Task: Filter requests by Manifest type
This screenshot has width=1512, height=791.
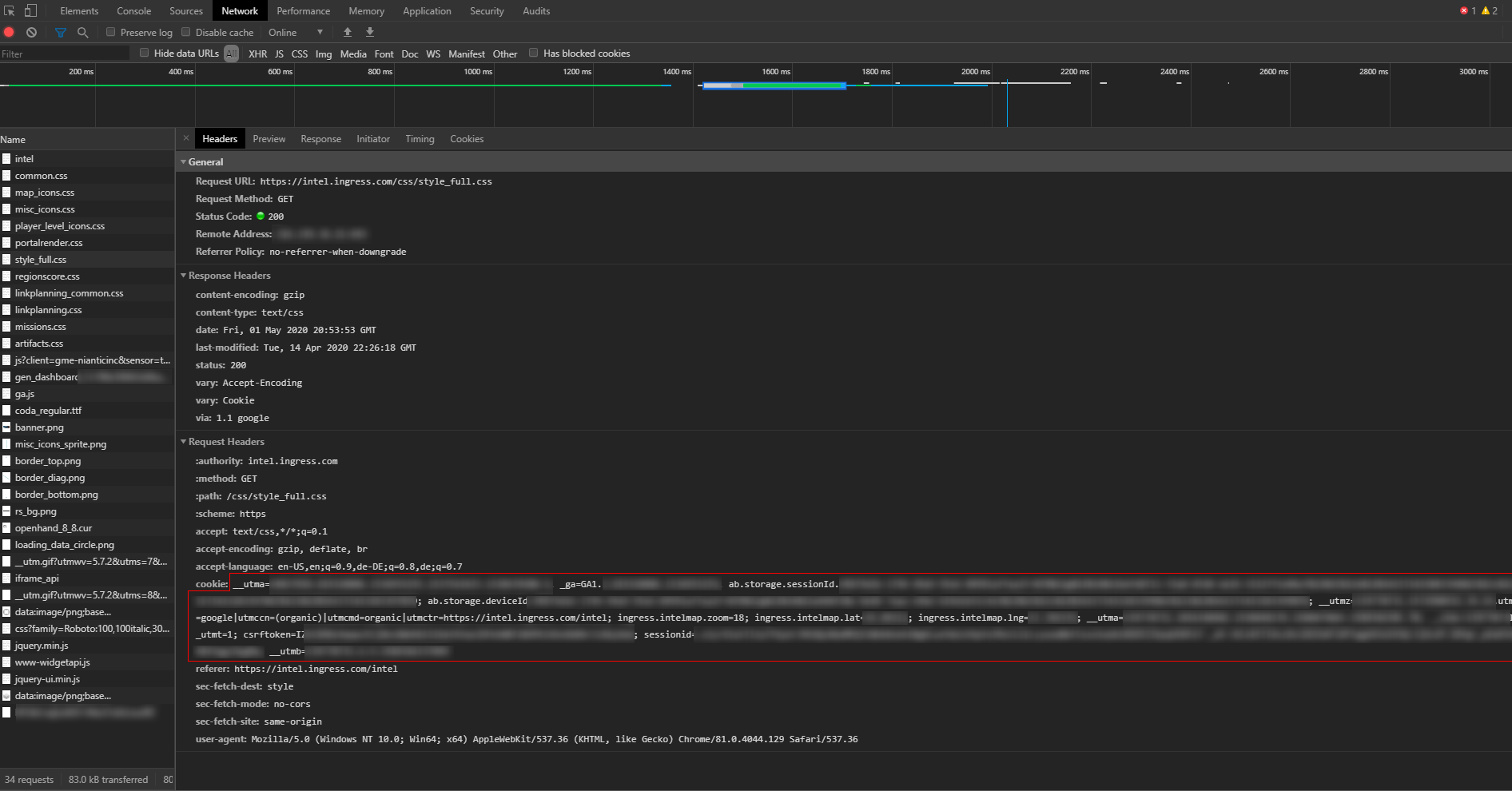Action: coord(466,54)
